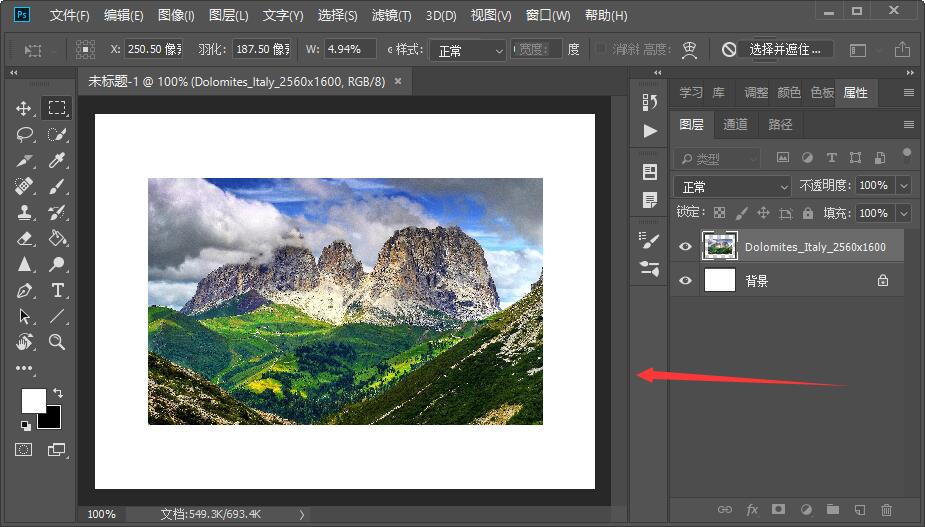Open the History panel icon
The image size is (925, 527).
point(650,102)
